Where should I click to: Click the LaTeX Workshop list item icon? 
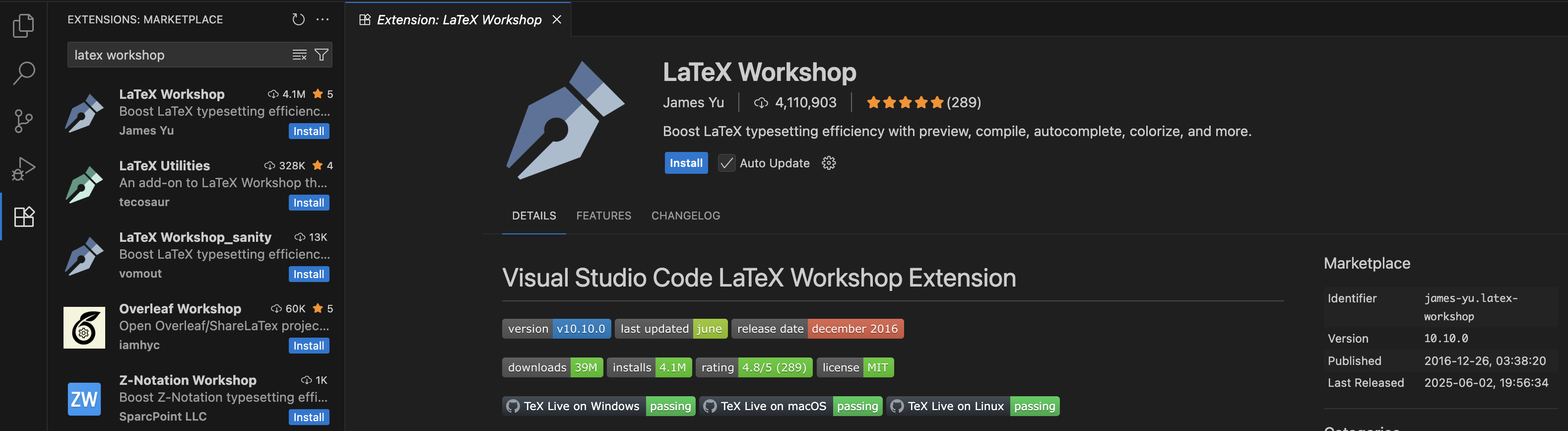[x=84, y=113]
